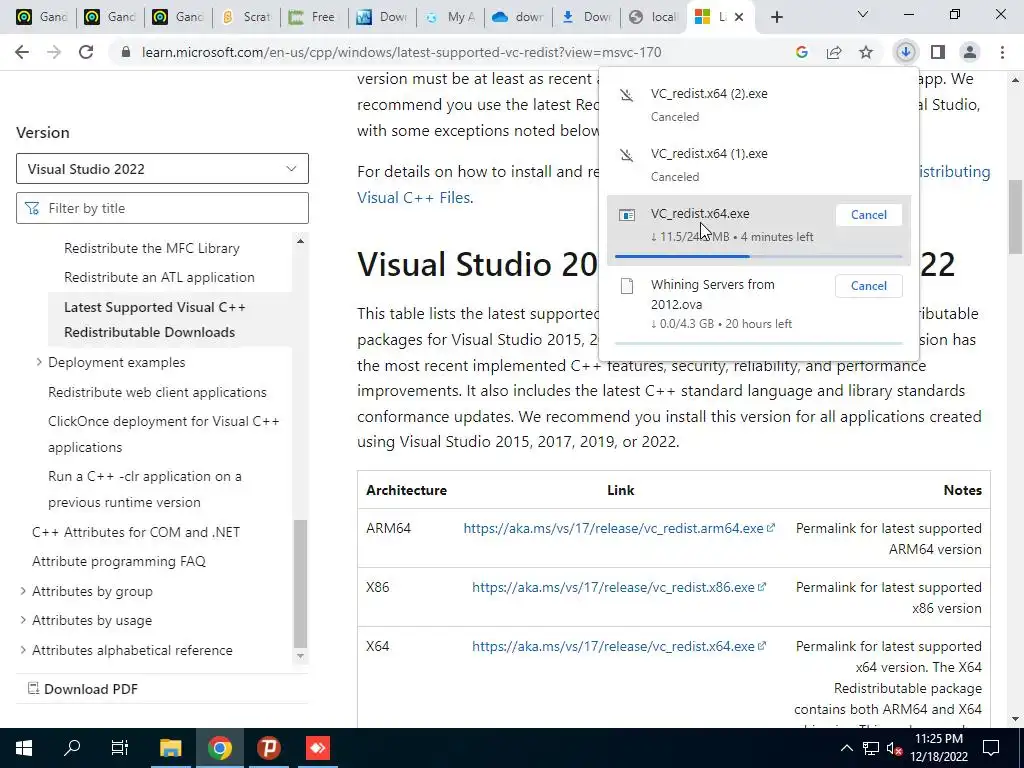The image size is (1024, 768).
Task: Open the Google icon in address bar
Action: [802, 52]
